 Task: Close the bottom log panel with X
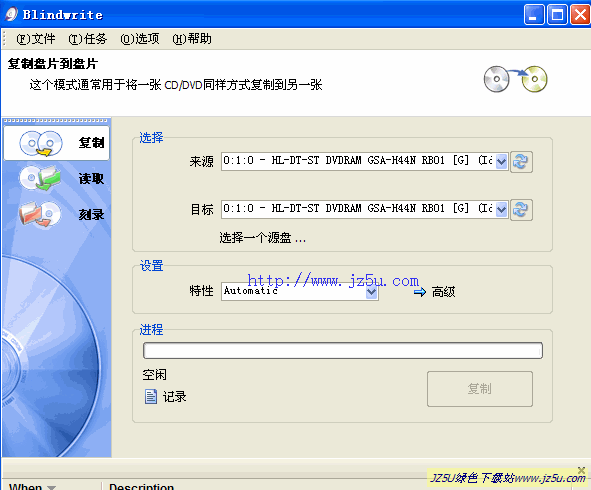click(x=582, y=470)
